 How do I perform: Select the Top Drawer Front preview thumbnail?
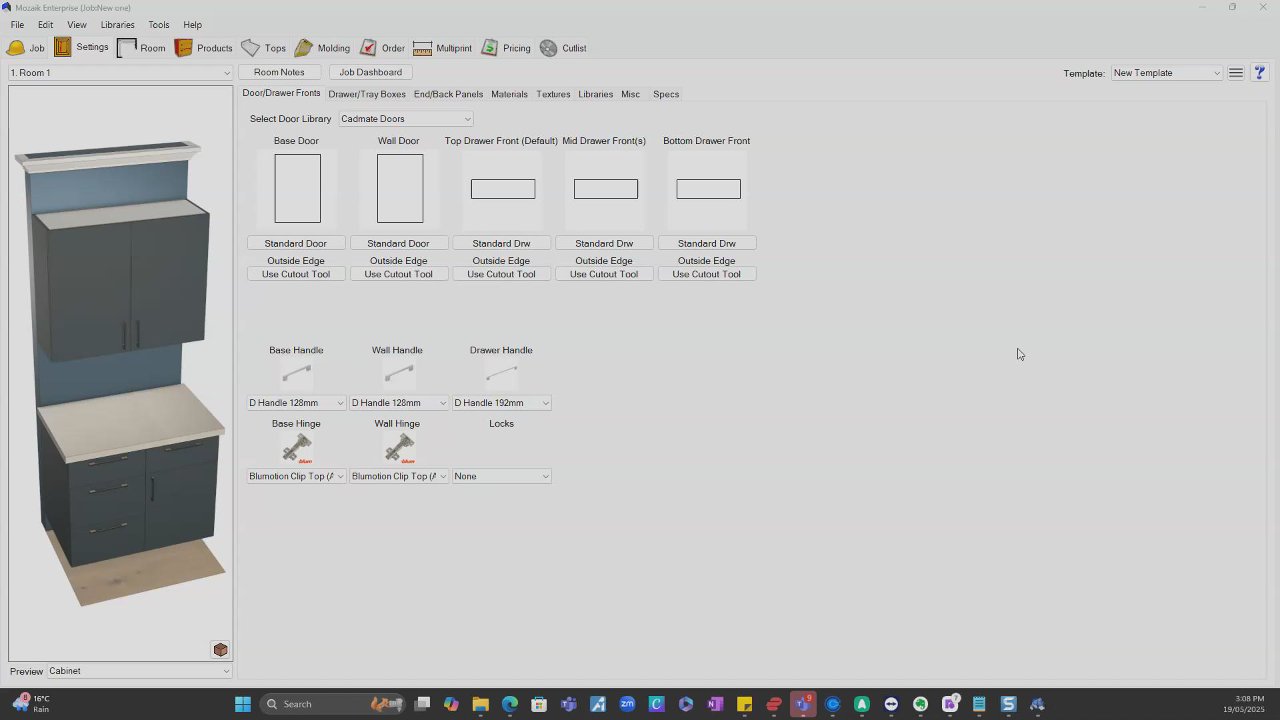point(503,189)
